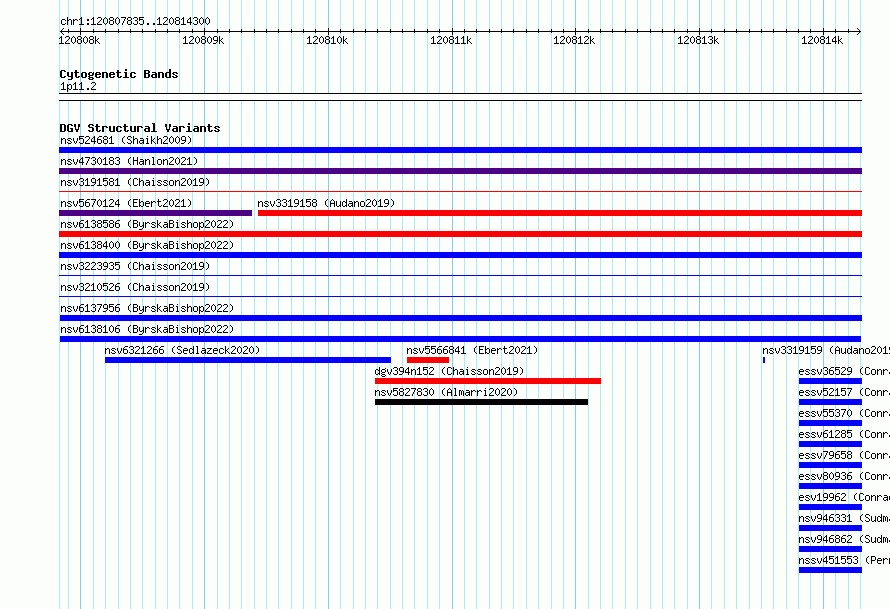
Task: Click the nsv3319158 (Audano2019) red bar
Action: point(560,213)
